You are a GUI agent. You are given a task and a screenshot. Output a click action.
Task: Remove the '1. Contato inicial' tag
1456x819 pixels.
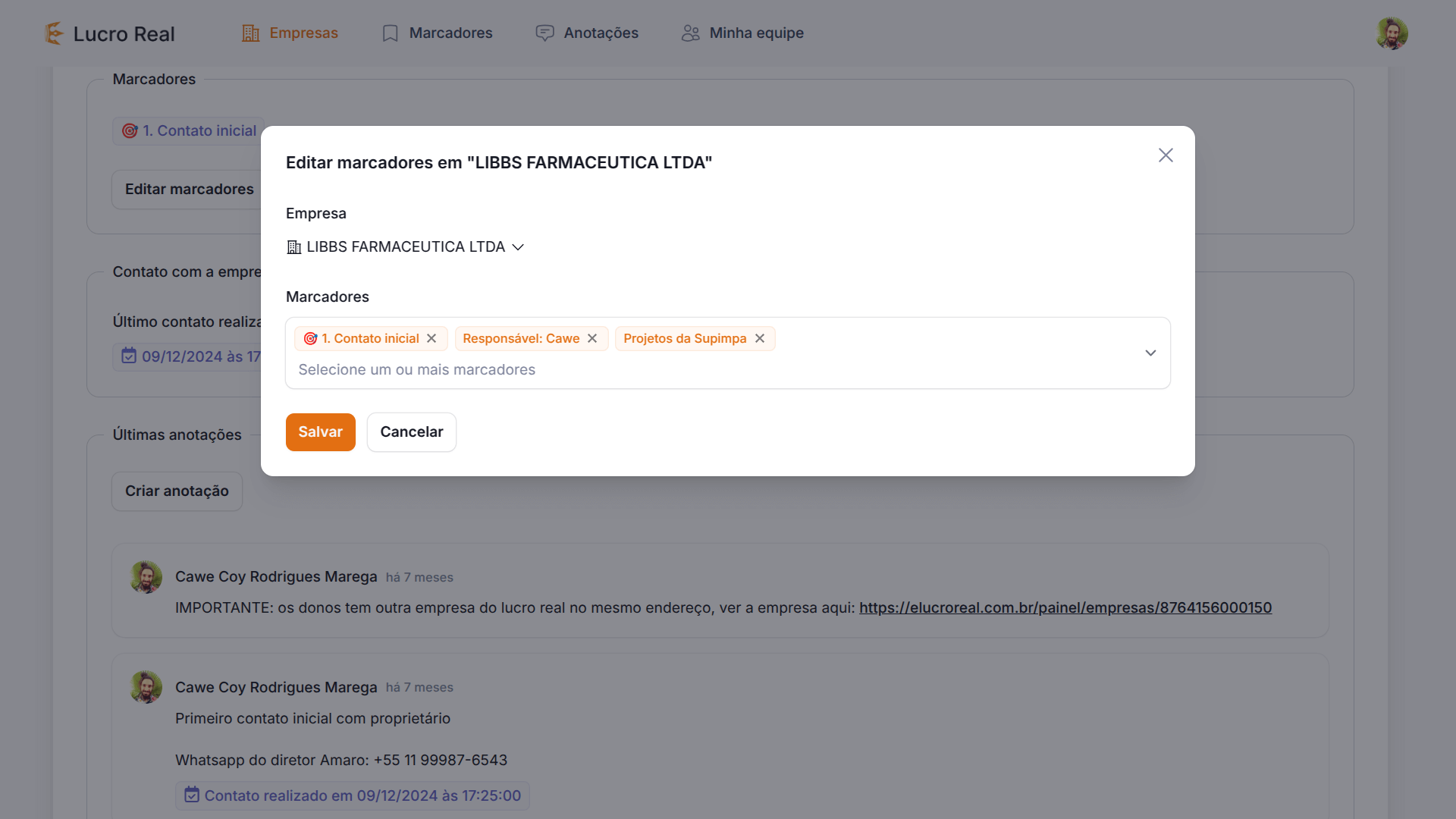pos(431,338)
